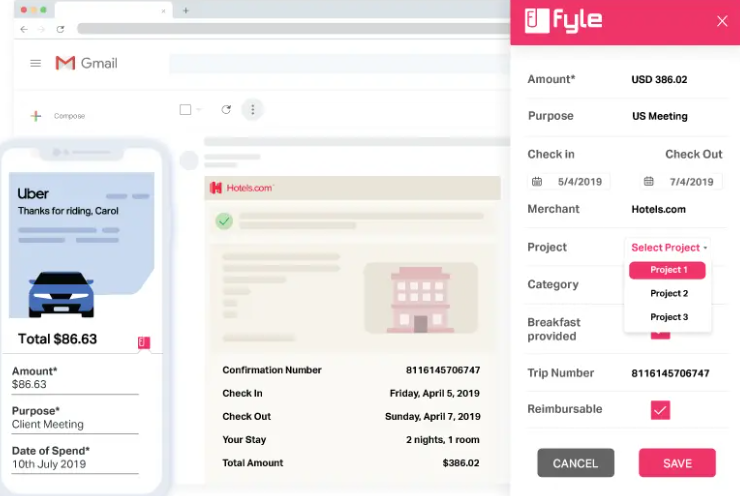This screenshot has height=496, width=740.
Task: Click the SAVE button
Action: (x=677, y=463)
